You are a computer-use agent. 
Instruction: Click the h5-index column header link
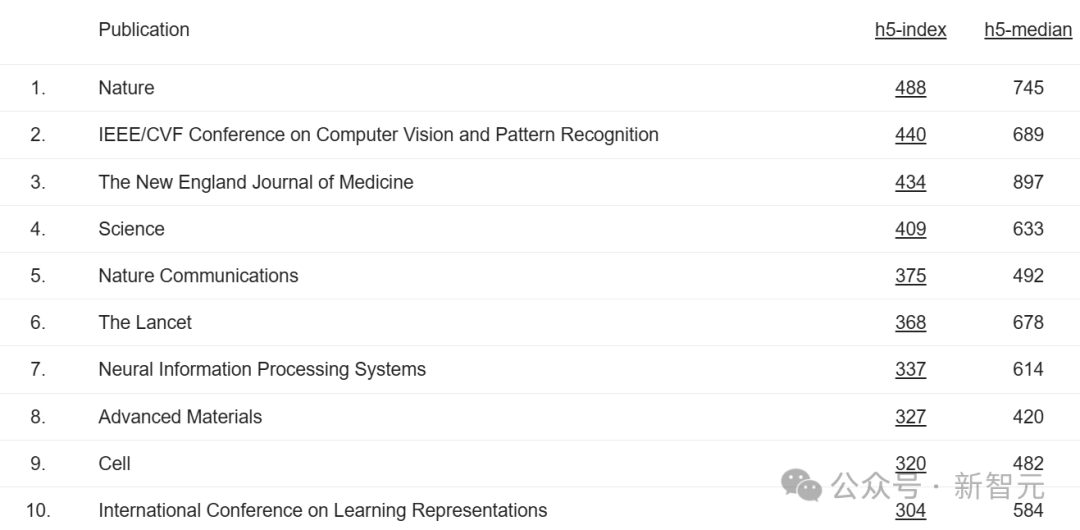tap(911, 30)
